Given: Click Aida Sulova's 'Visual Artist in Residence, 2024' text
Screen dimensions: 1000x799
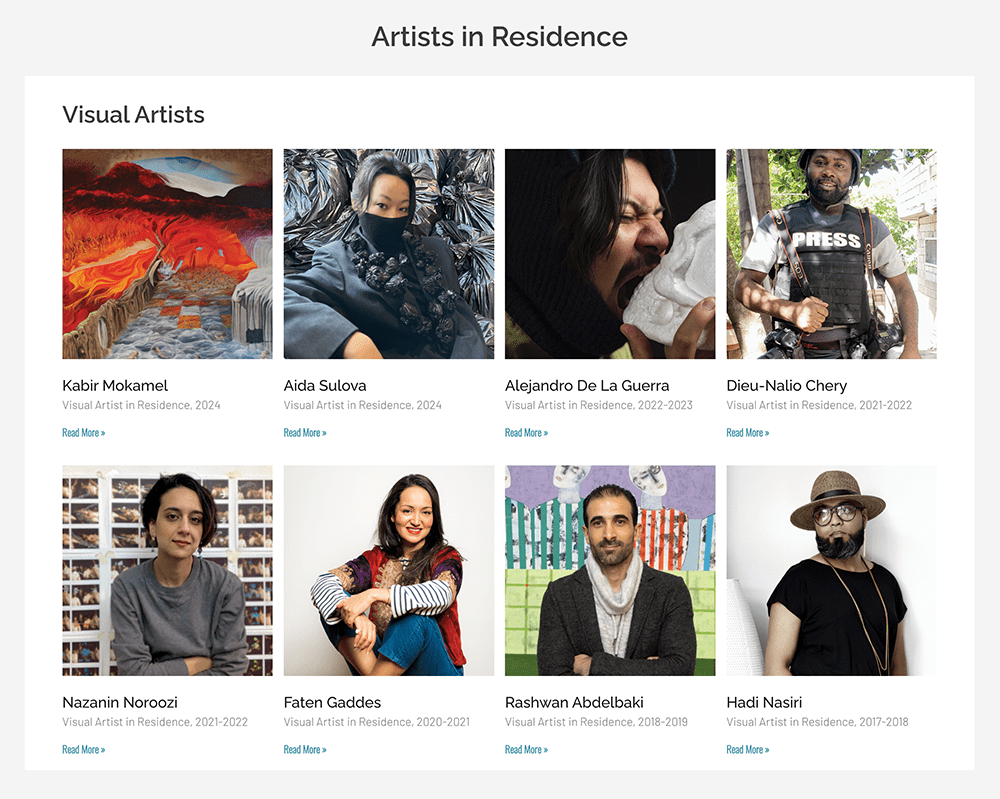Looking at the screenshot, I should [362, 405].
